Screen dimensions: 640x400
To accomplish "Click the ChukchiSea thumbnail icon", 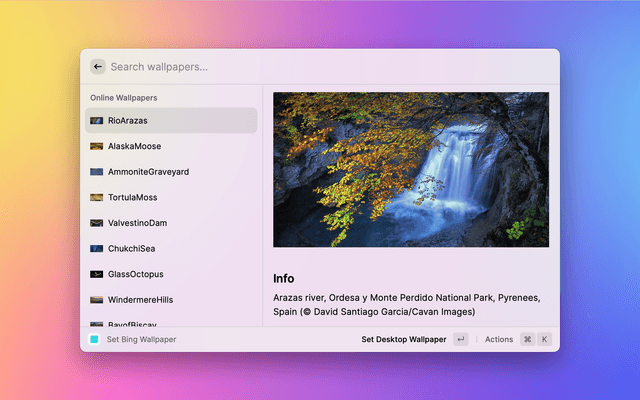I will click(97, 248).
